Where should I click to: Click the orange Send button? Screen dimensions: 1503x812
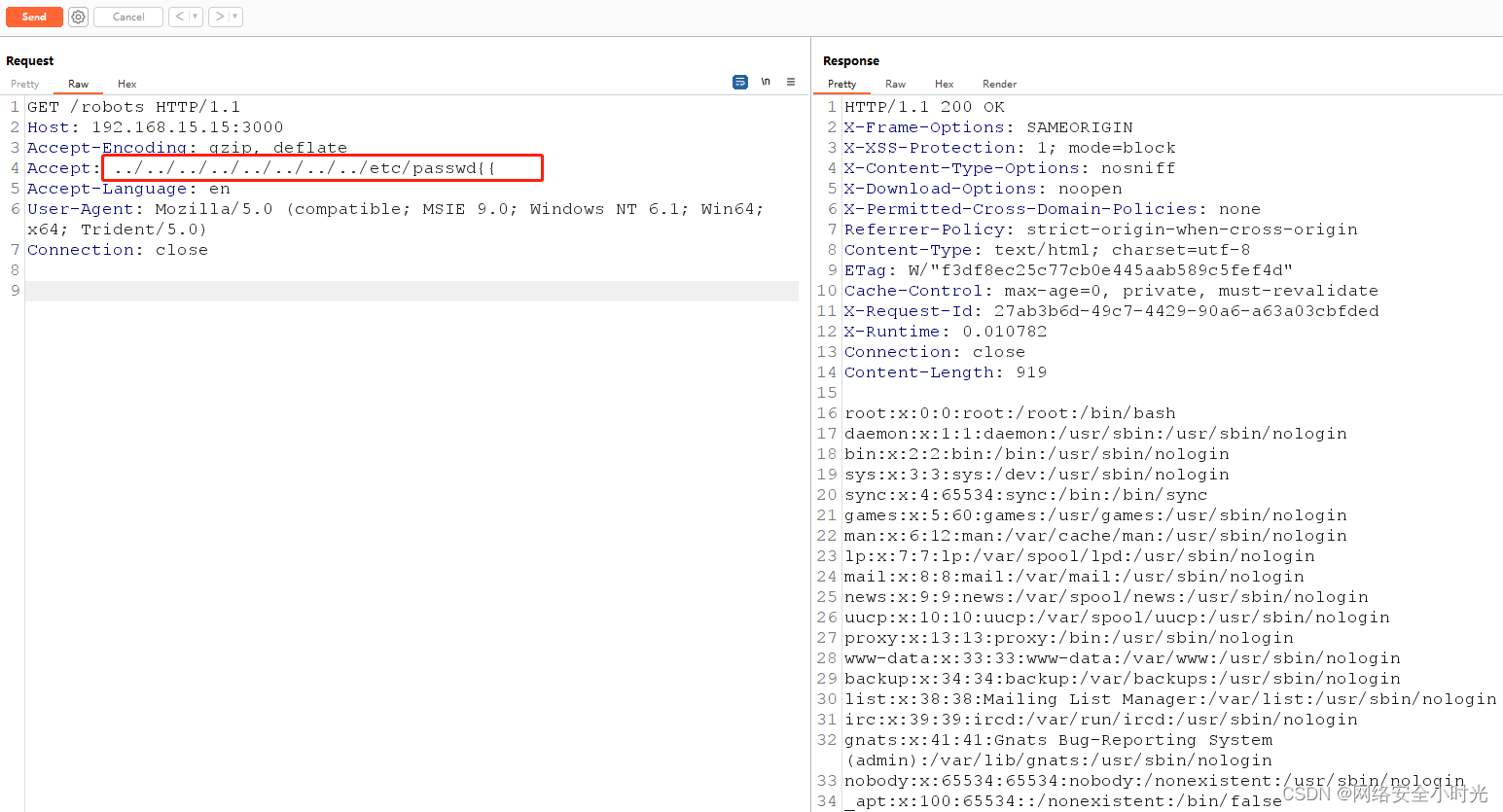coord(34,17)
